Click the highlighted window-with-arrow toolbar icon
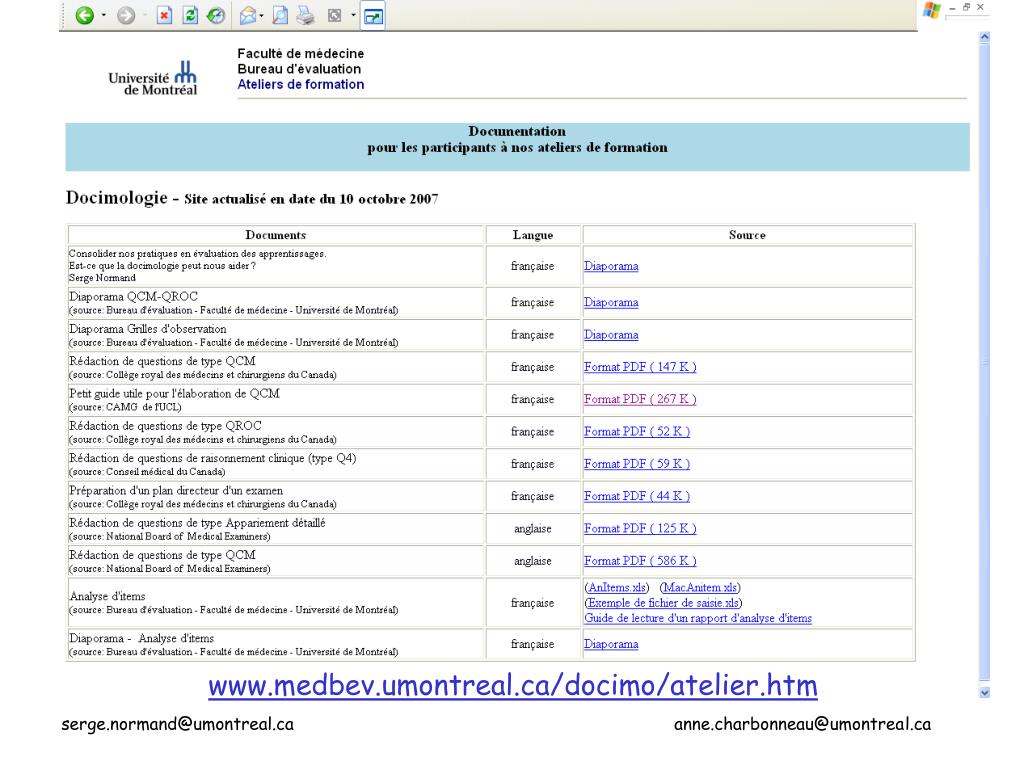 coord(373,16)
